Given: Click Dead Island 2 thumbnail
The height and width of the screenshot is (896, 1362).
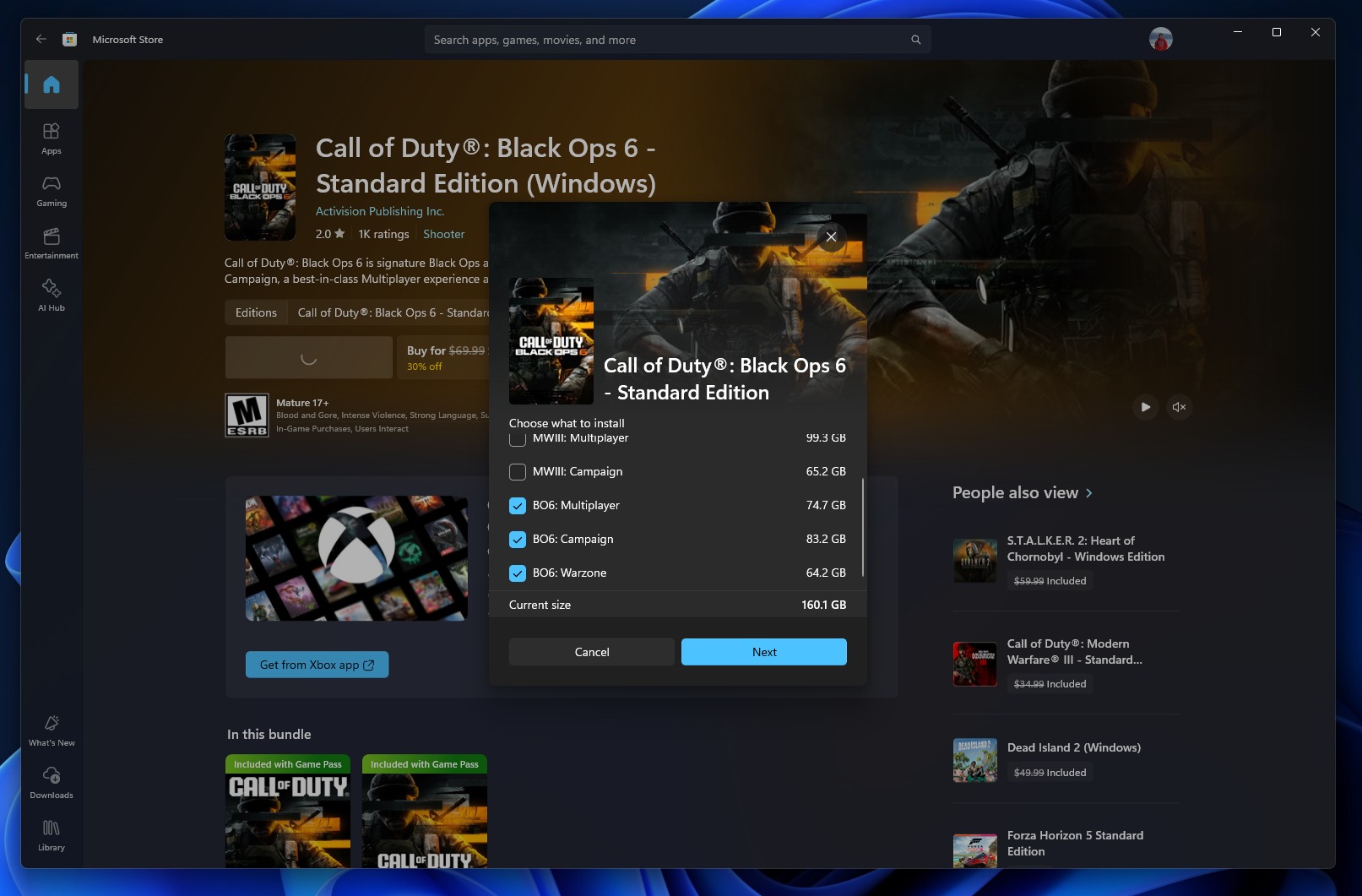Looking at the screenshot, I should pos(975,760).
